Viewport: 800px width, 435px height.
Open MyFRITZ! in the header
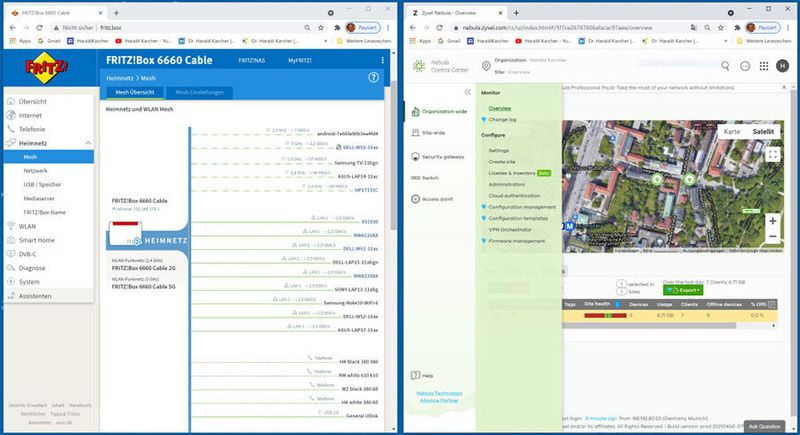coord(299,60)
